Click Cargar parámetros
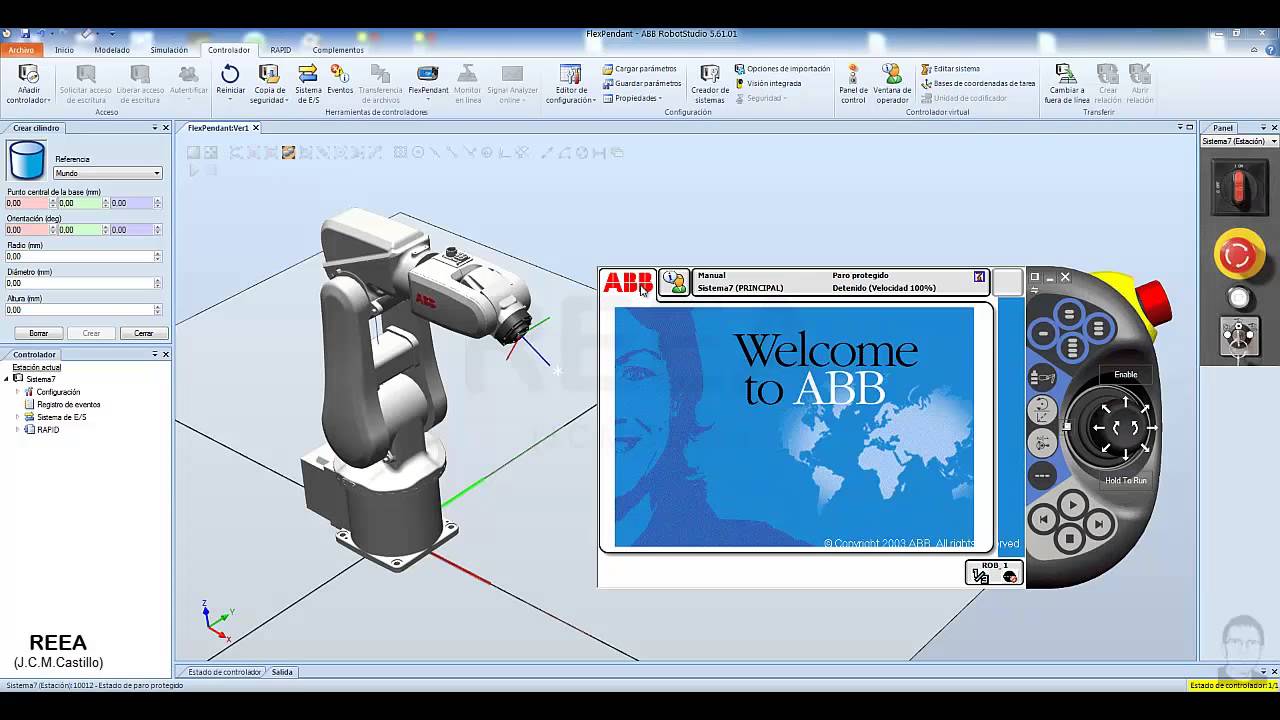Viewport: 1280px width, 720px height. pos(640,69)
